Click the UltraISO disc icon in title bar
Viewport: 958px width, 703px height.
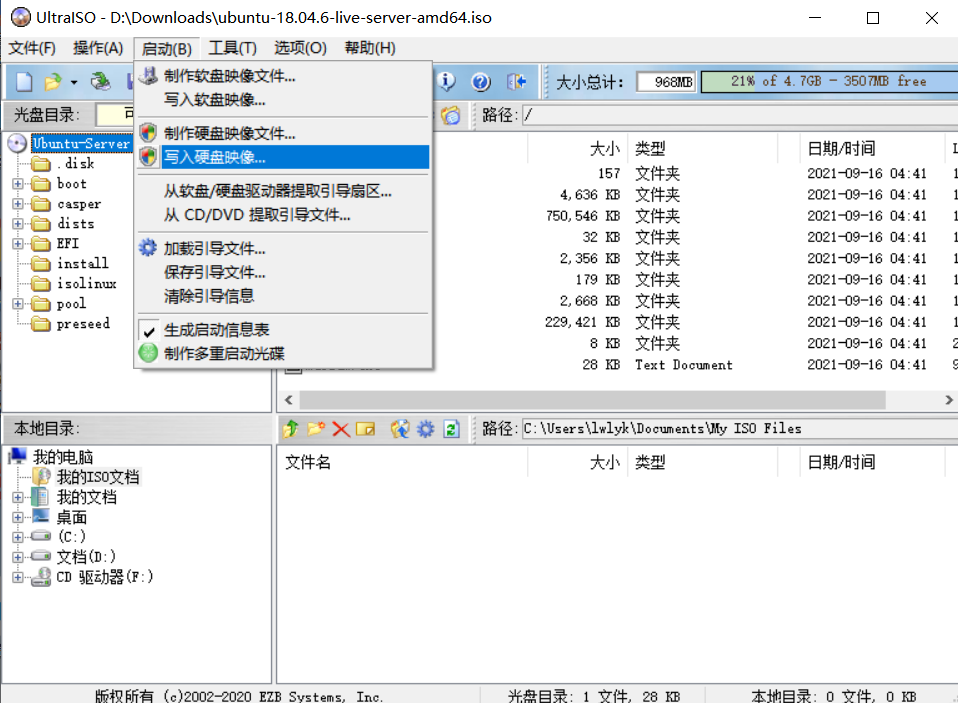[x=20, y=17]
